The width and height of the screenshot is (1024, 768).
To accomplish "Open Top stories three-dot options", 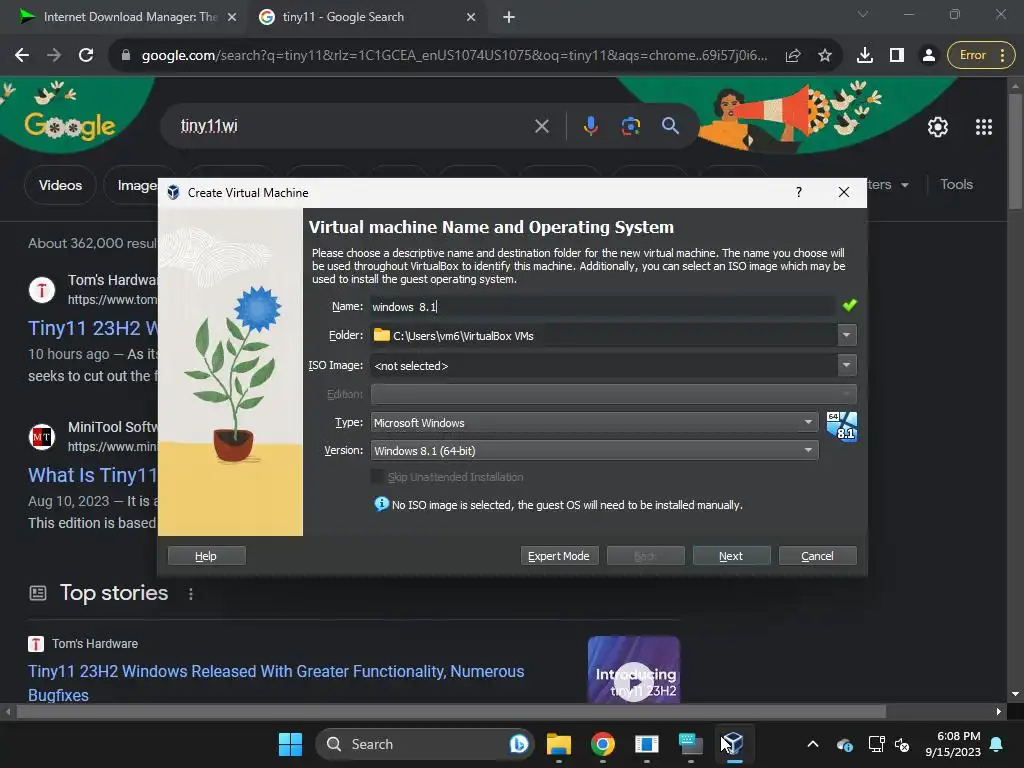I will 191,594.
